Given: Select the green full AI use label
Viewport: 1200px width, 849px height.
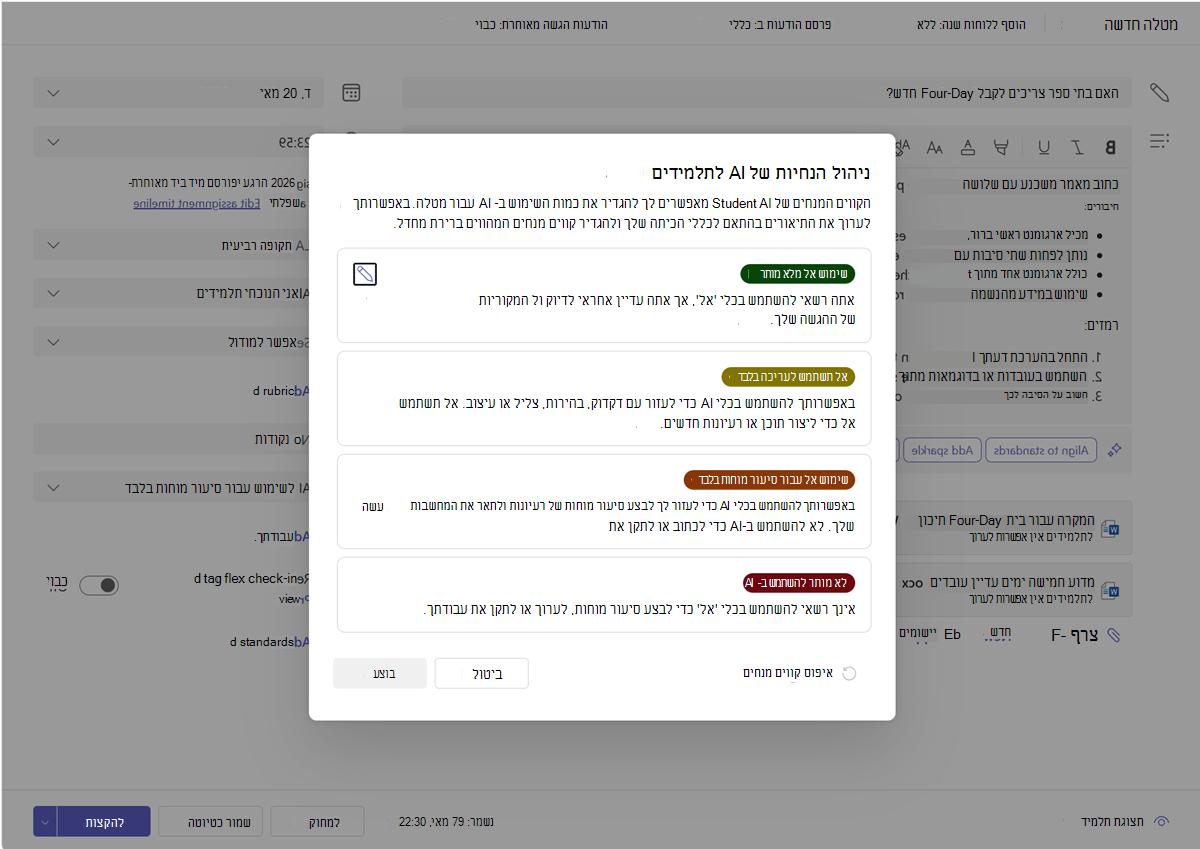Looking at the screenshot, I should click(798, 274).
